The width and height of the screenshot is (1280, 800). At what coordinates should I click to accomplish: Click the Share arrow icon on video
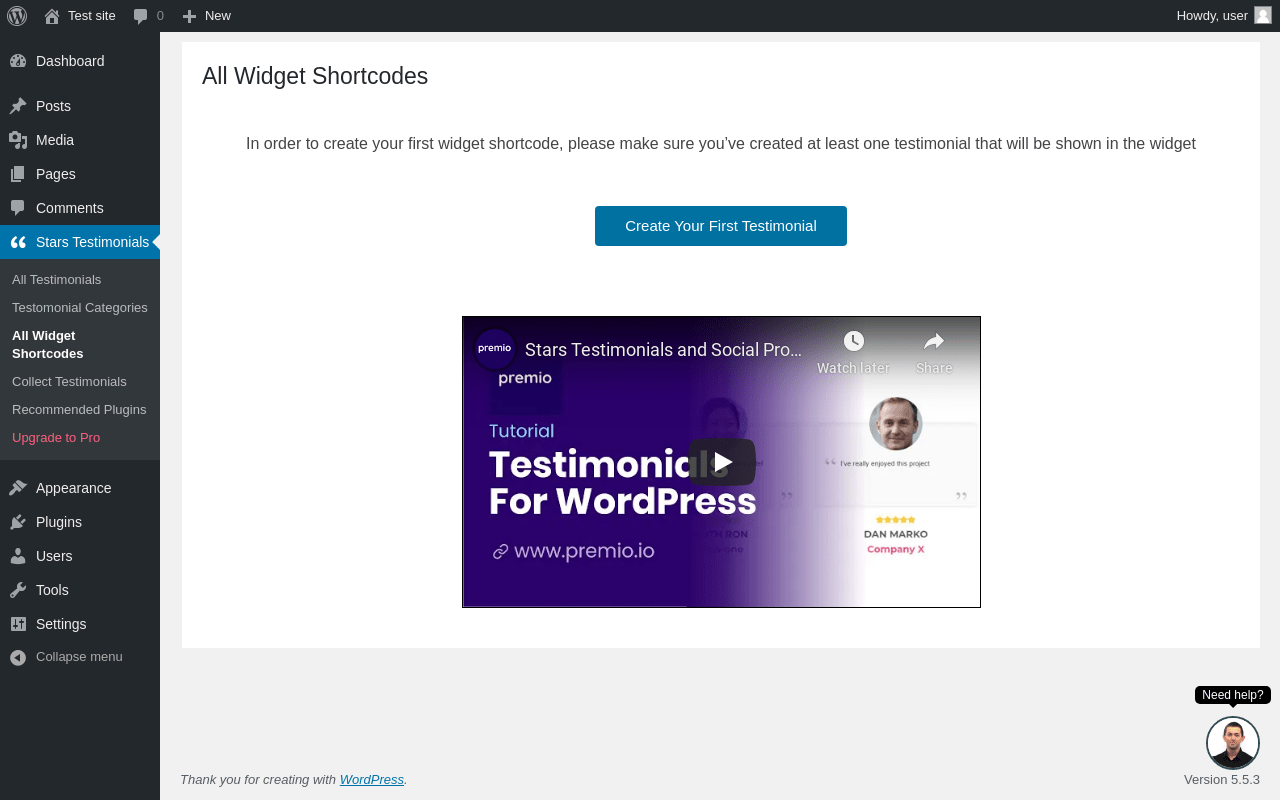point(934,341)
